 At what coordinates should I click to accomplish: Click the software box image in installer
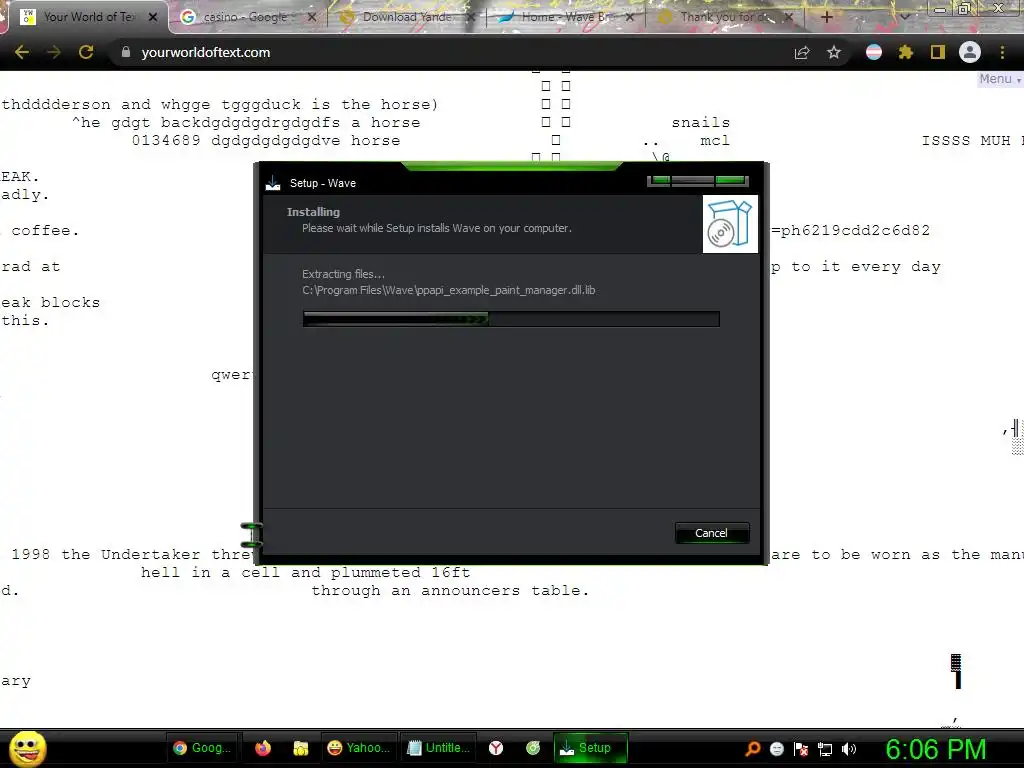(730, 224)
